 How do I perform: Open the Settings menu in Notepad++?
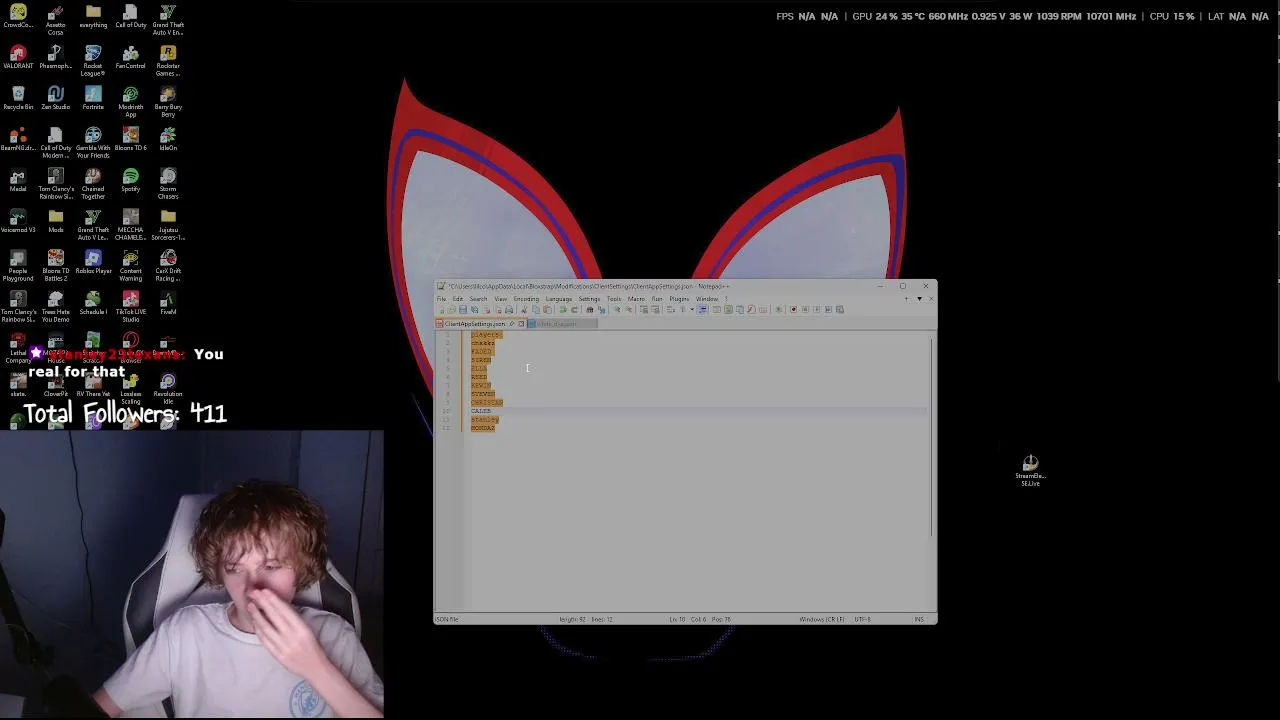pyautogui.click(x=589, y=299)
